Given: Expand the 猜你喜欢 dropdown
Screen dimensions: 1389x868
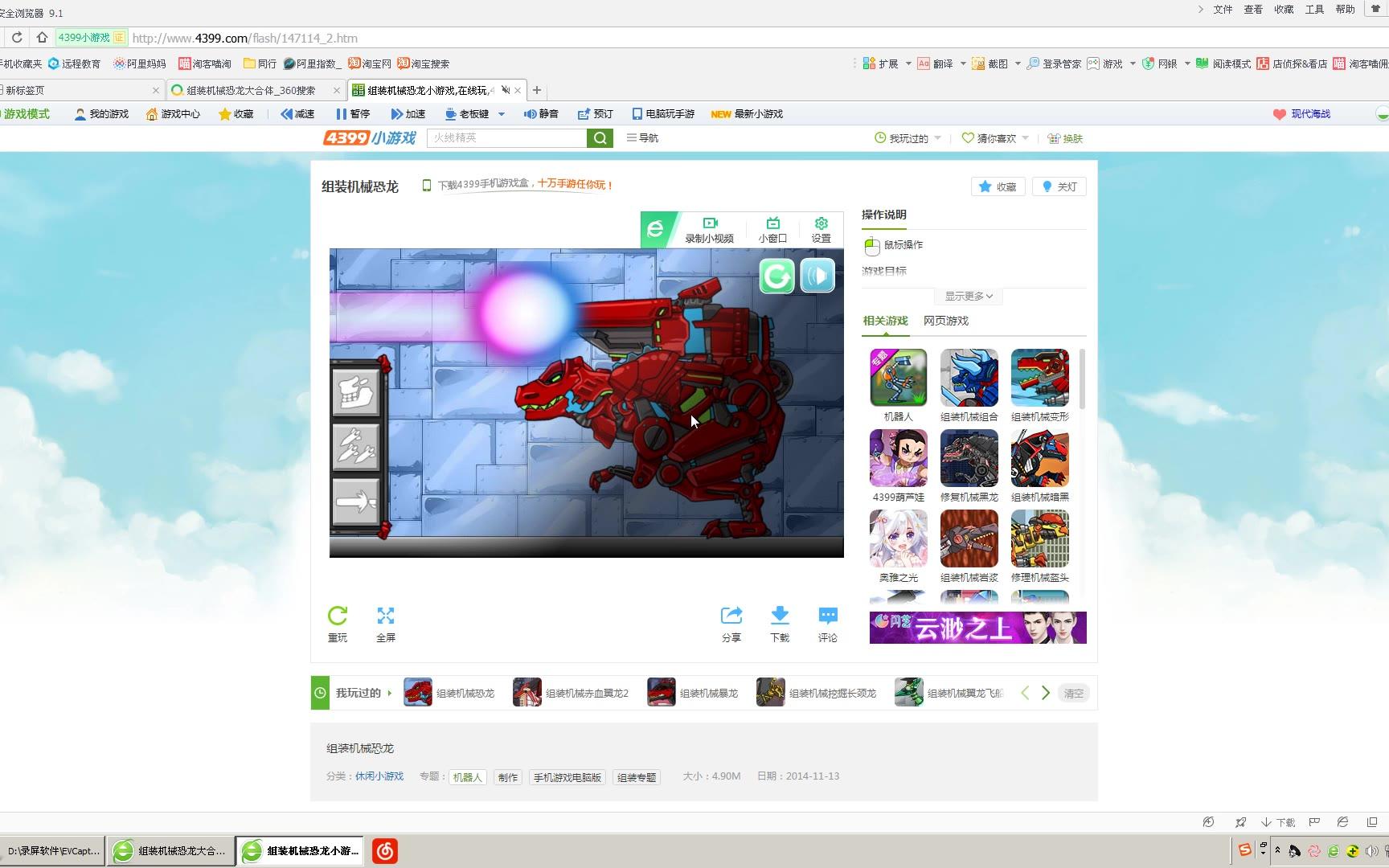Looking at the screenshot, I should click(x=995, y=138).
